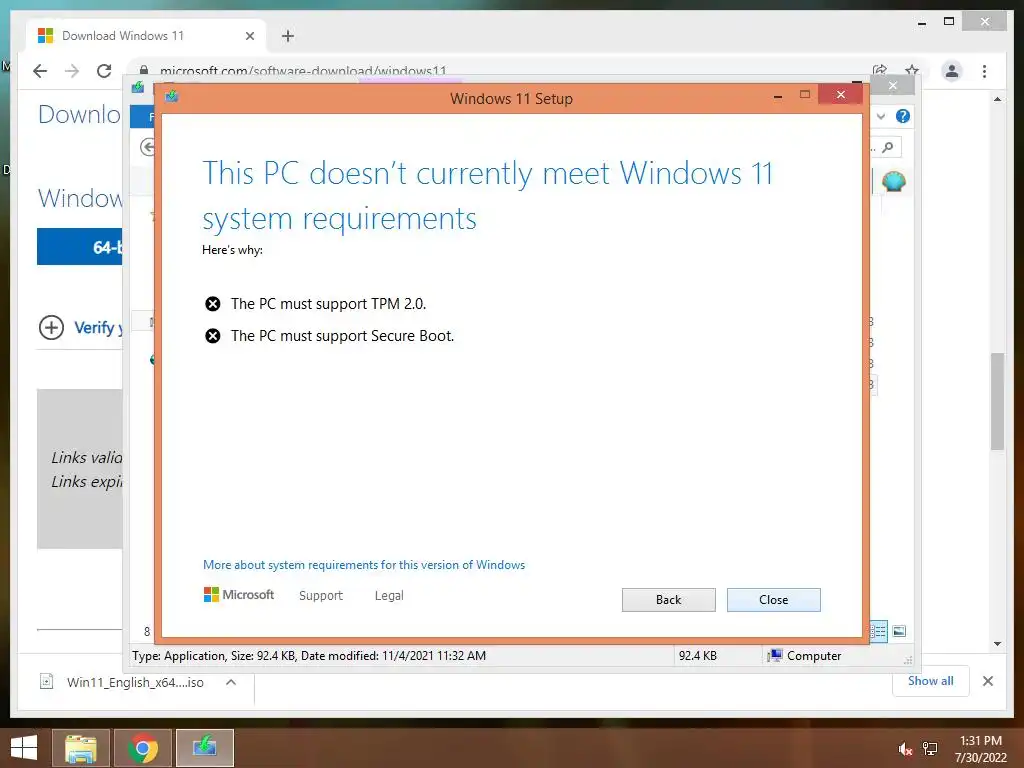Click the Chrome address bar URL
This screenshot has height=768, width=1024.
(303, 70)
